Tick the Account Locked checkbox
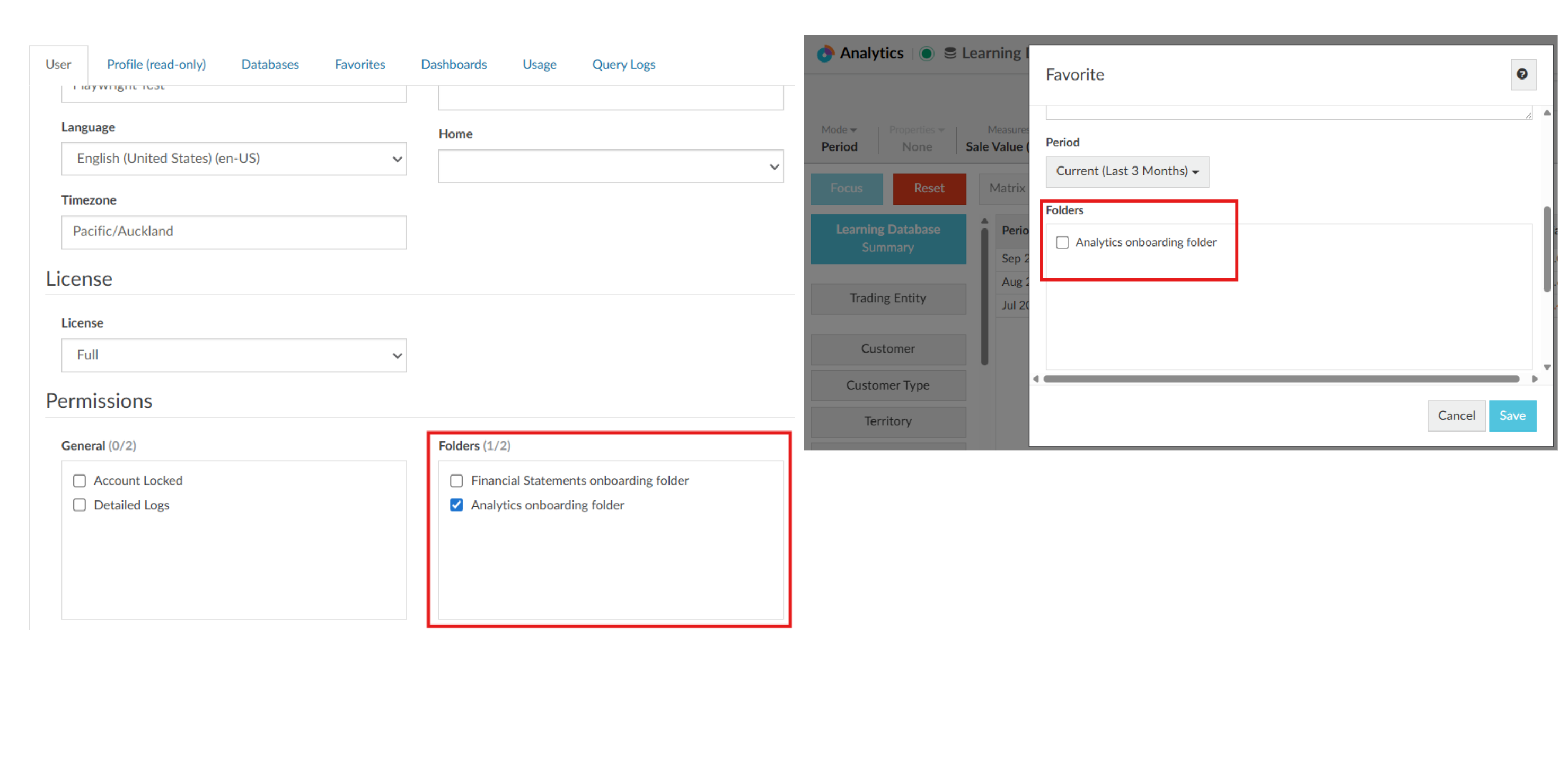Image resolution: width=1568 pixels, height=774 pixels. click(79, 480)
